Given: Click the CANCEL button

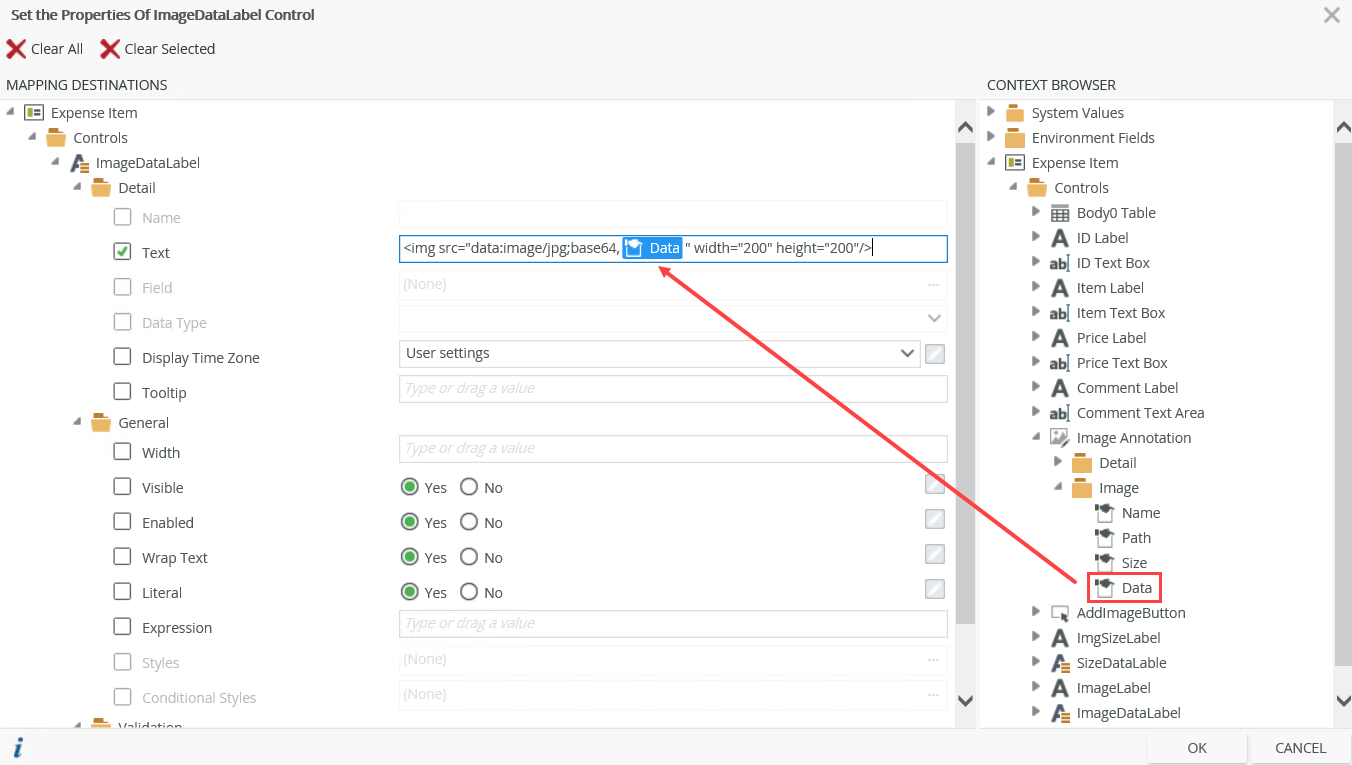Looking at the screenshot, I should pos(1300,748).
